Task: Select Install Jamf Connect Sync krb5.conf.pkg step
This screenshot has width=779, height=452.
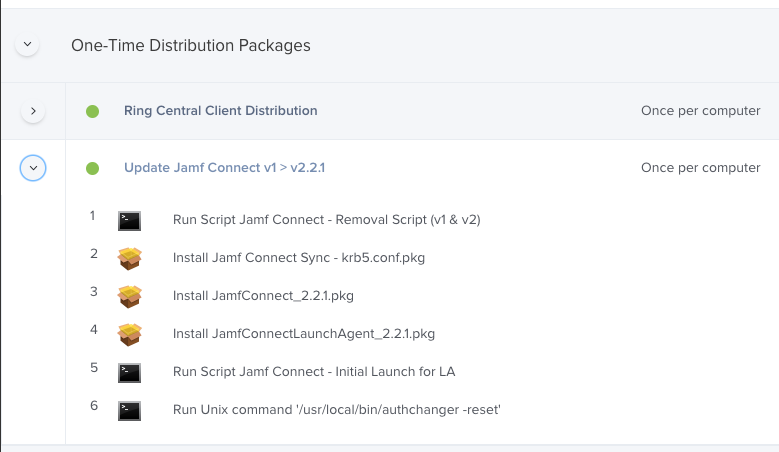Action: (x=299, y=257)
